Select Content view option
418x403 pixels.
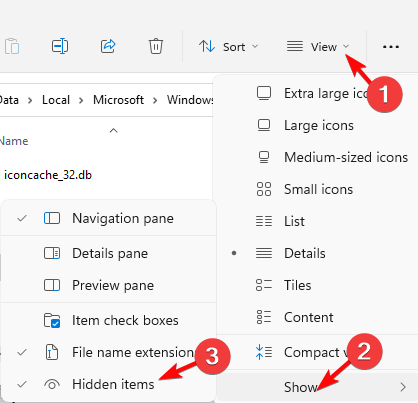click(x=315, y=317)
